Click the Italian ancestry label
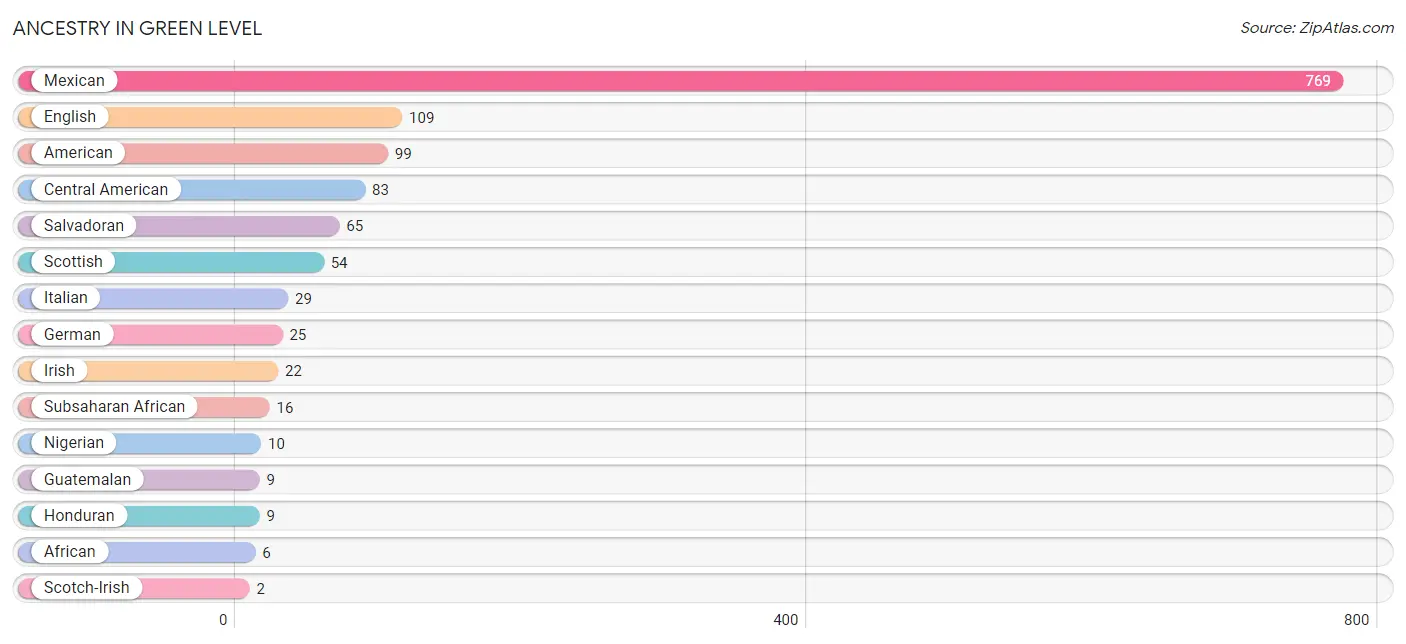Image resolution: width=1406 pixels, height=644 pixels. coord(66,298)
